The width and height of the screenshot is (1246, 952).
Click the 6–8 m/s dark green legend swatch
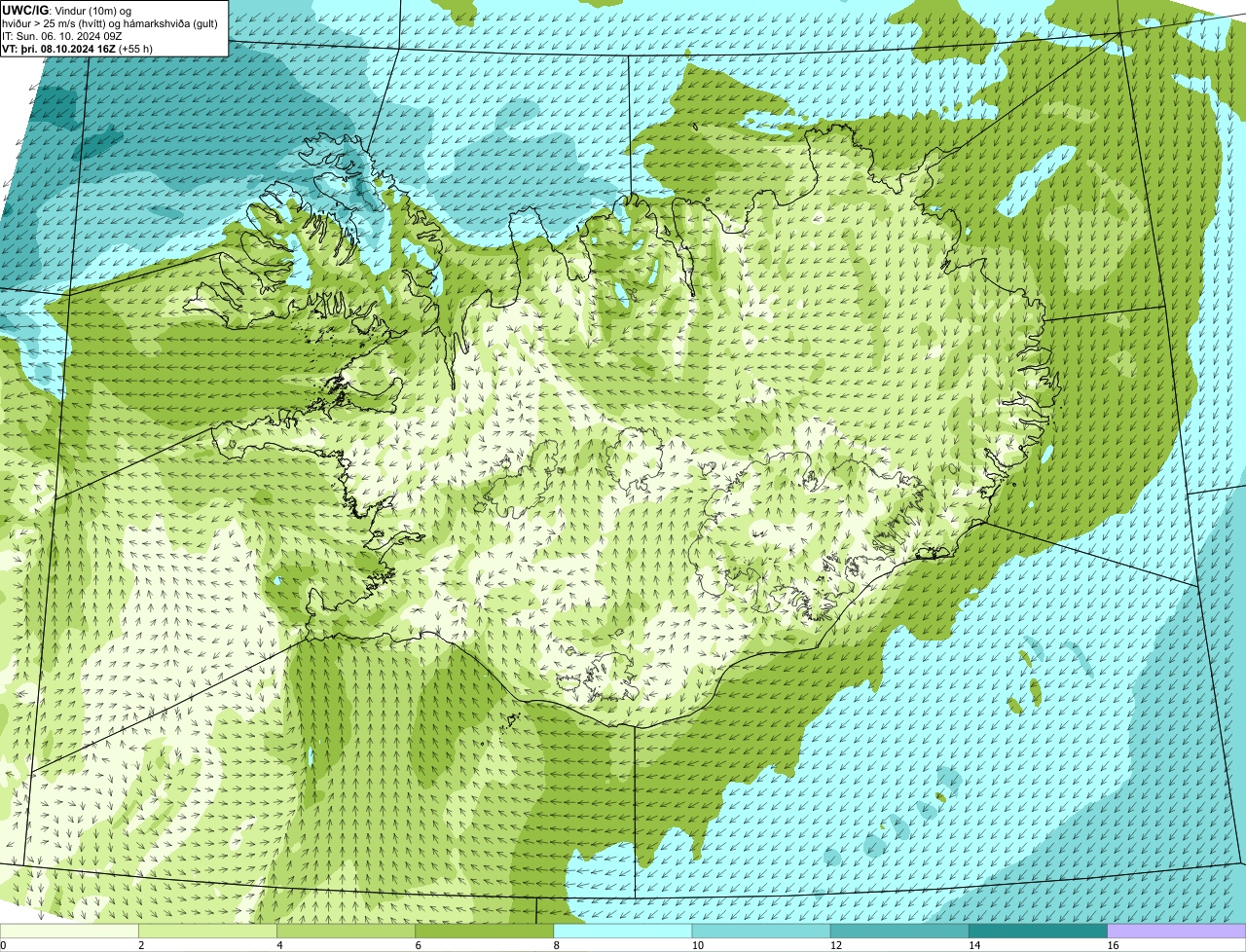click(x=485, y=932)
